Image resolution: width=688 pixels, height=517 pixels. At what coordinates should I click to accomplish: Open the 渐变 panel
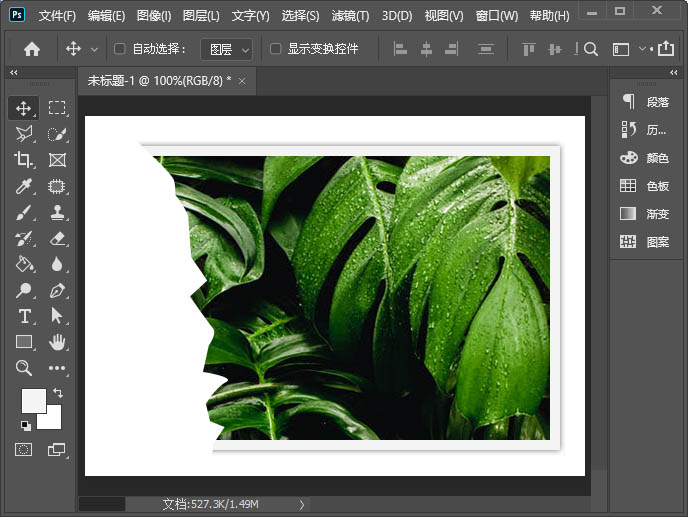point(645,214)
